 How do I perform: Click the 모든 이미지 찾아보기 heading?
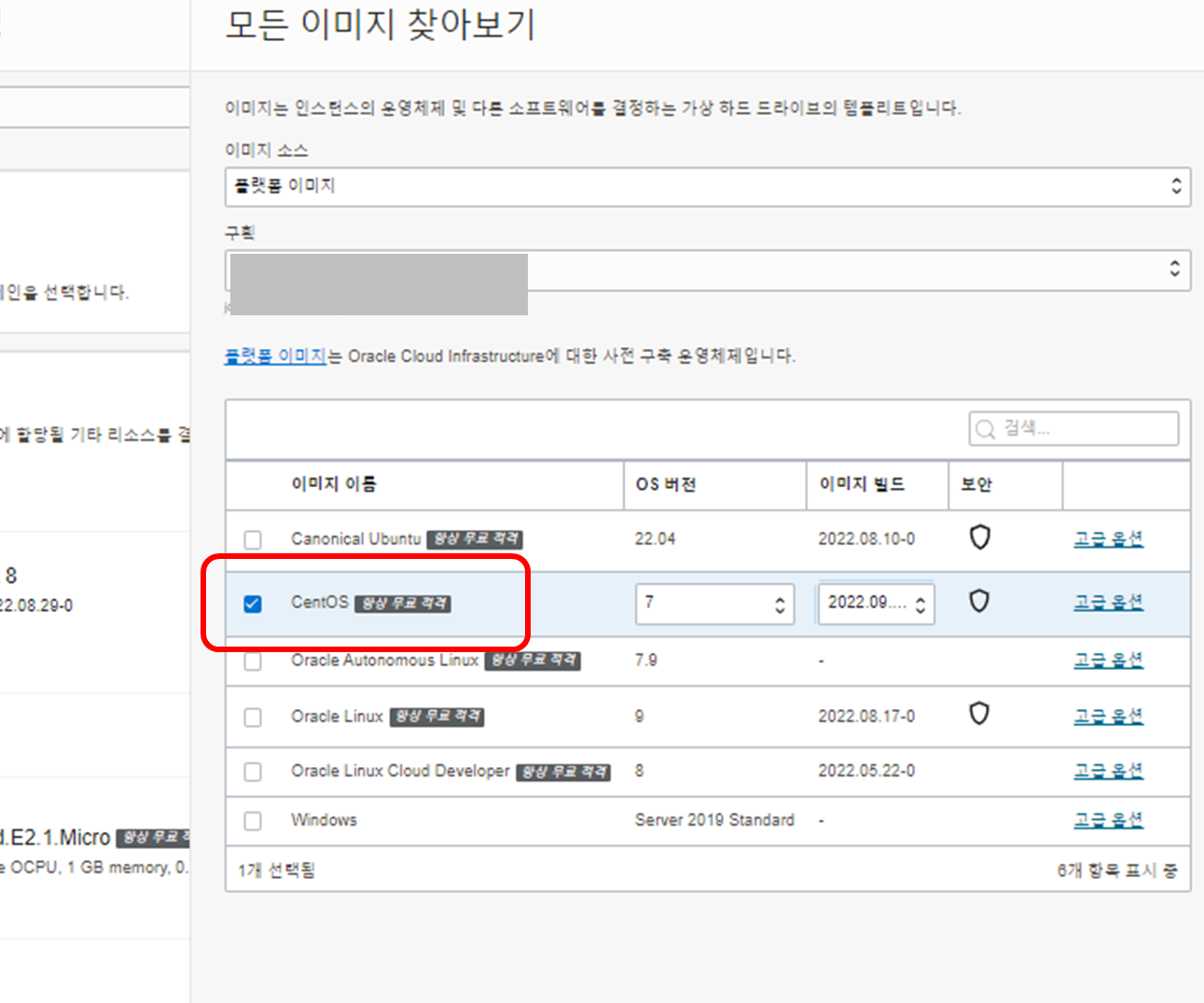tap(381, 24)
